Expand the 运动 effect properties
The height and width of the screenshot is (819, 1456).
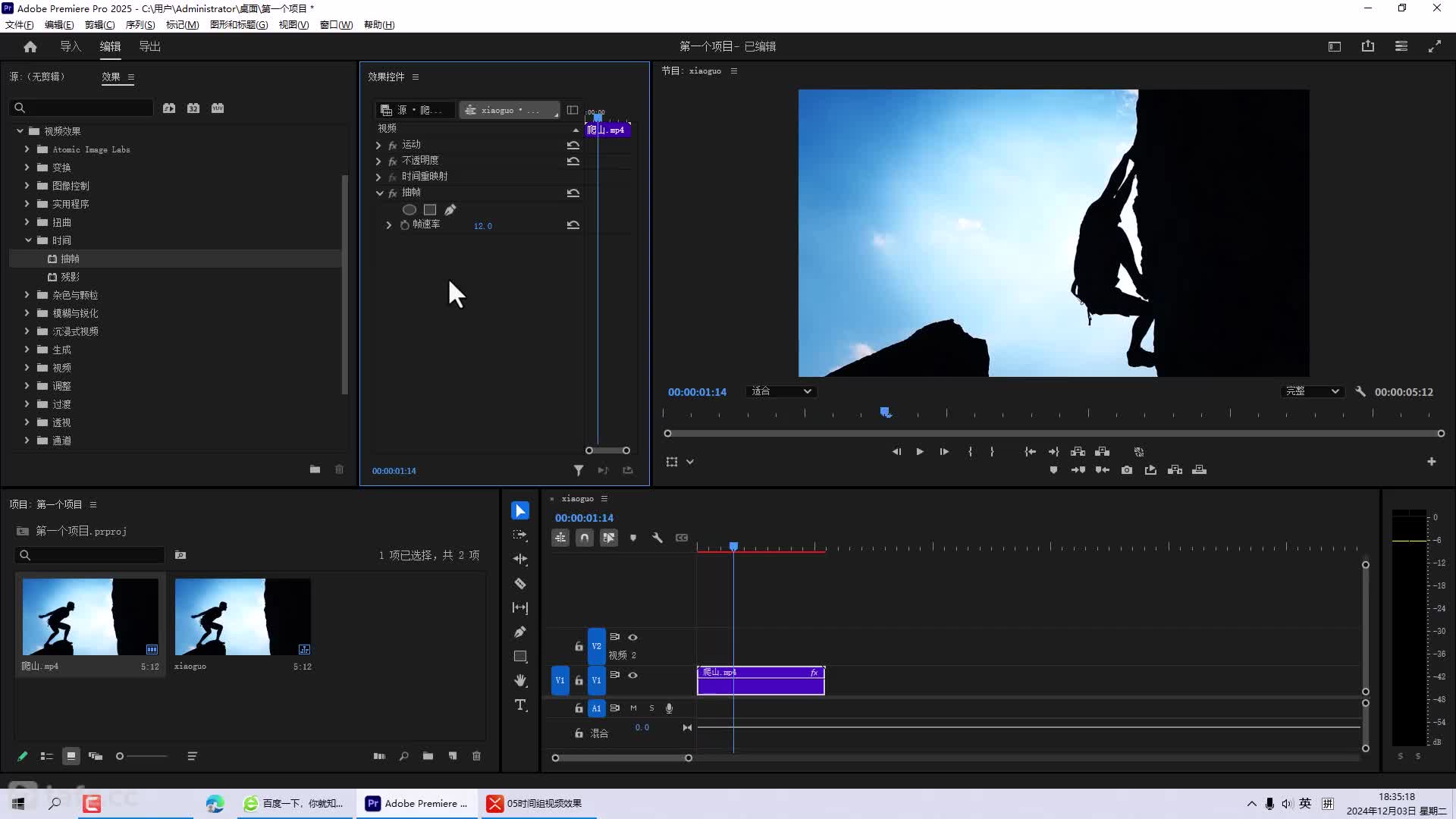pos(378,145)
